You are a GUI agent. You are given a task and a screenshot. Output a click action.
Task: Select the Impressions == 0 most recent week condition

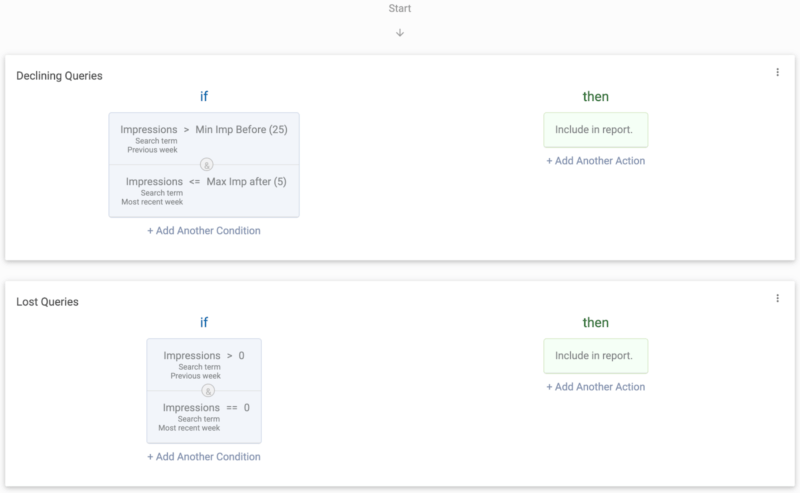tap(204, 417)
